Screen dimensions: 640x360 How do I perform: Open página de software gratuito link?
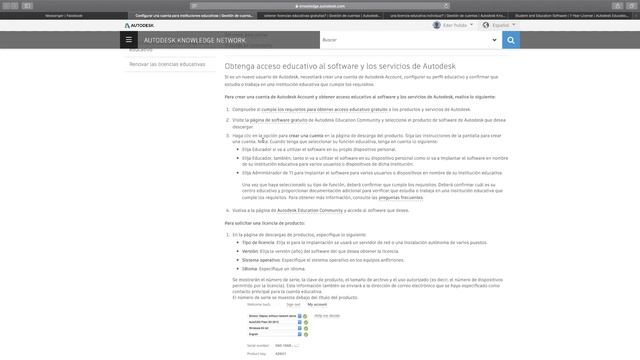tap(278, 120)
